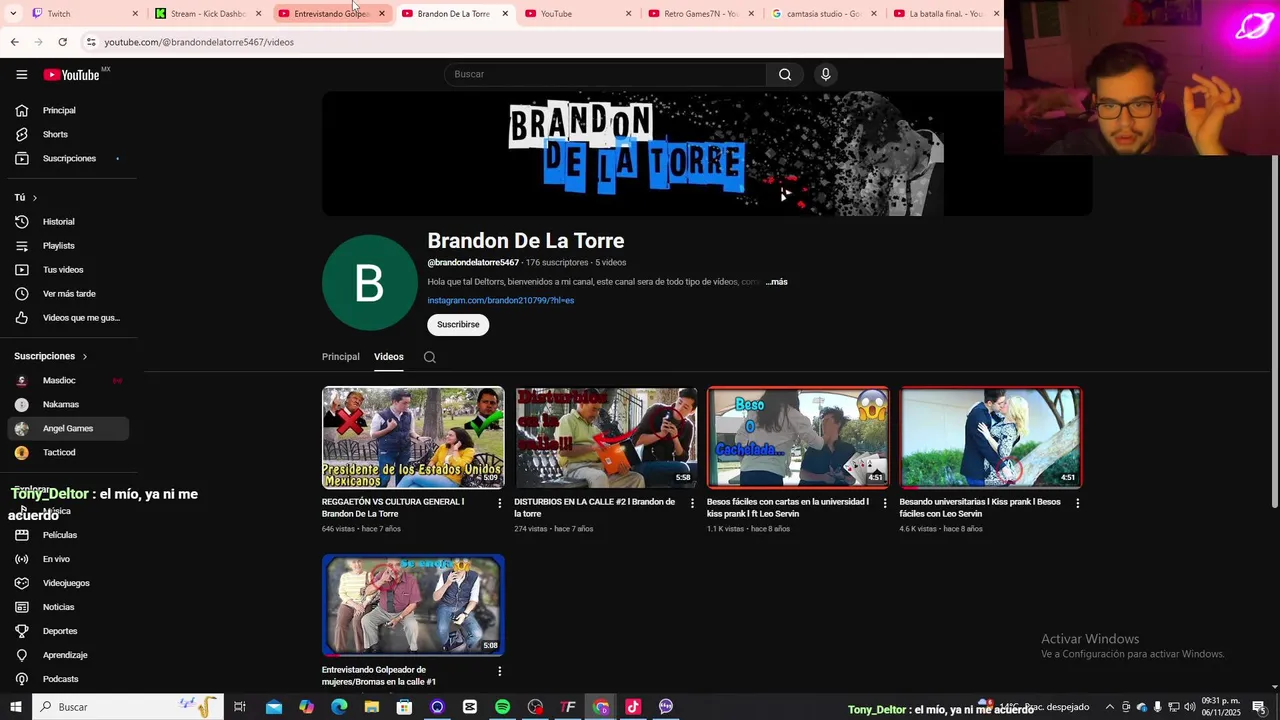The height and width of the screenshot is (720, 1280).
Task: Switch to the Retro Games7N browser tab
Action: coord(700,14)
